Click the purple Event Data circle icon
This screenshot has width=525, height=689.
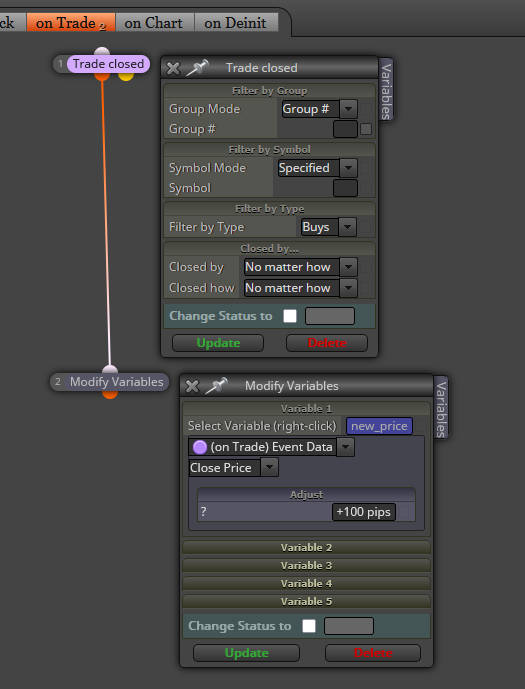click(x=199, y=447)
